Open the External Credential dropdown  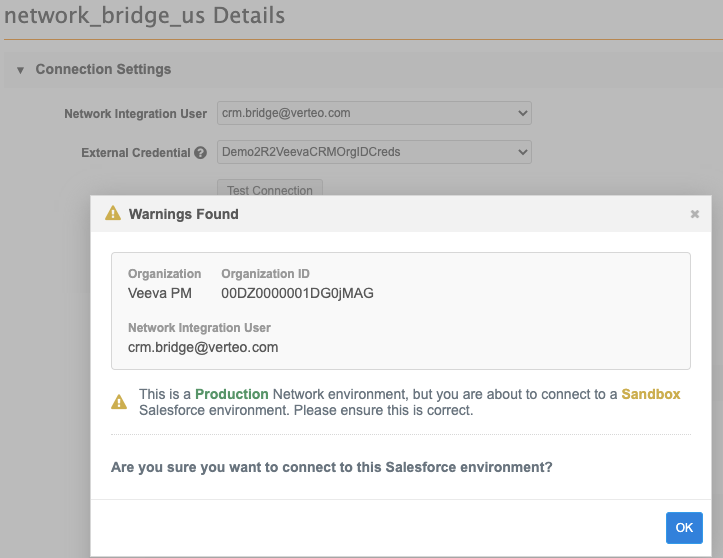pyautogui.click(x=374, y=152)
